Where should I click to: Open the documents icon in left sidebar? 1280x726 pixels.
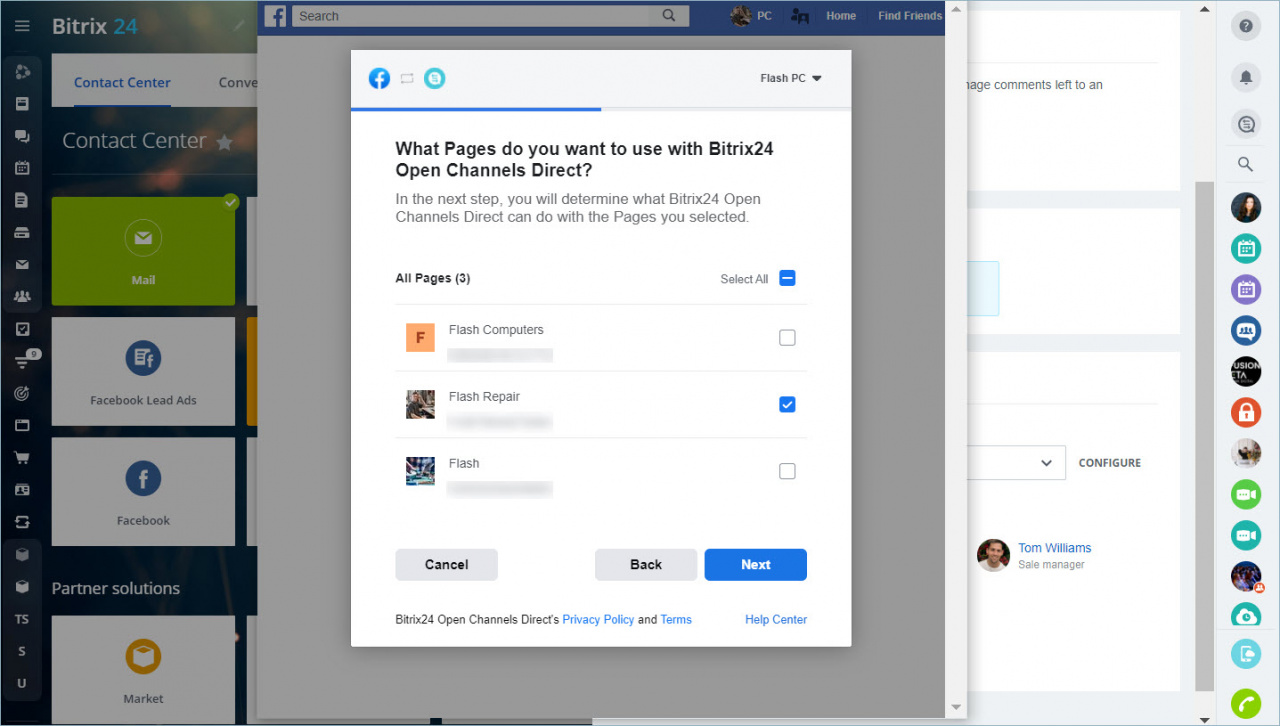coord(22,200)
